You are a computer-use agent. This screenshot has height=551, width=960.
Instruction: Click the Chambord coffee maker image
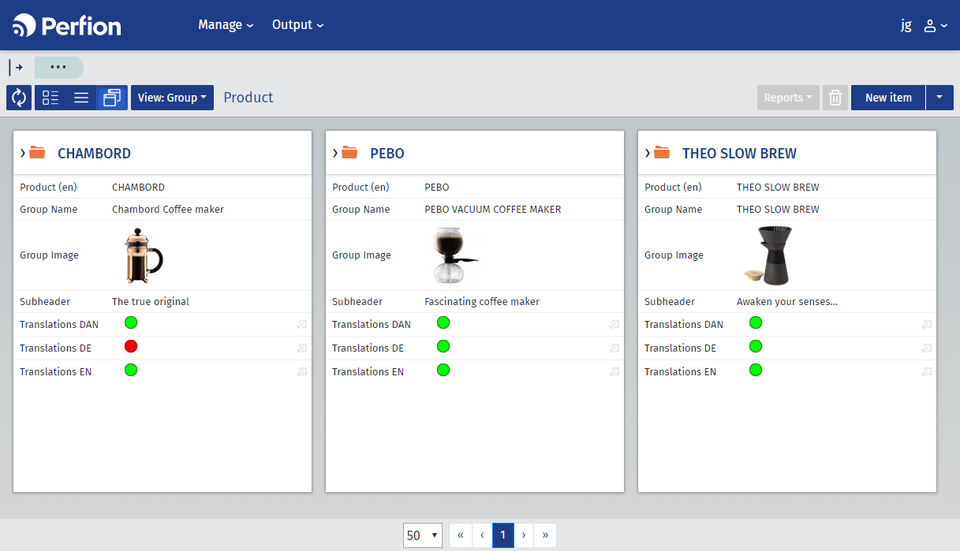[144, 255]
